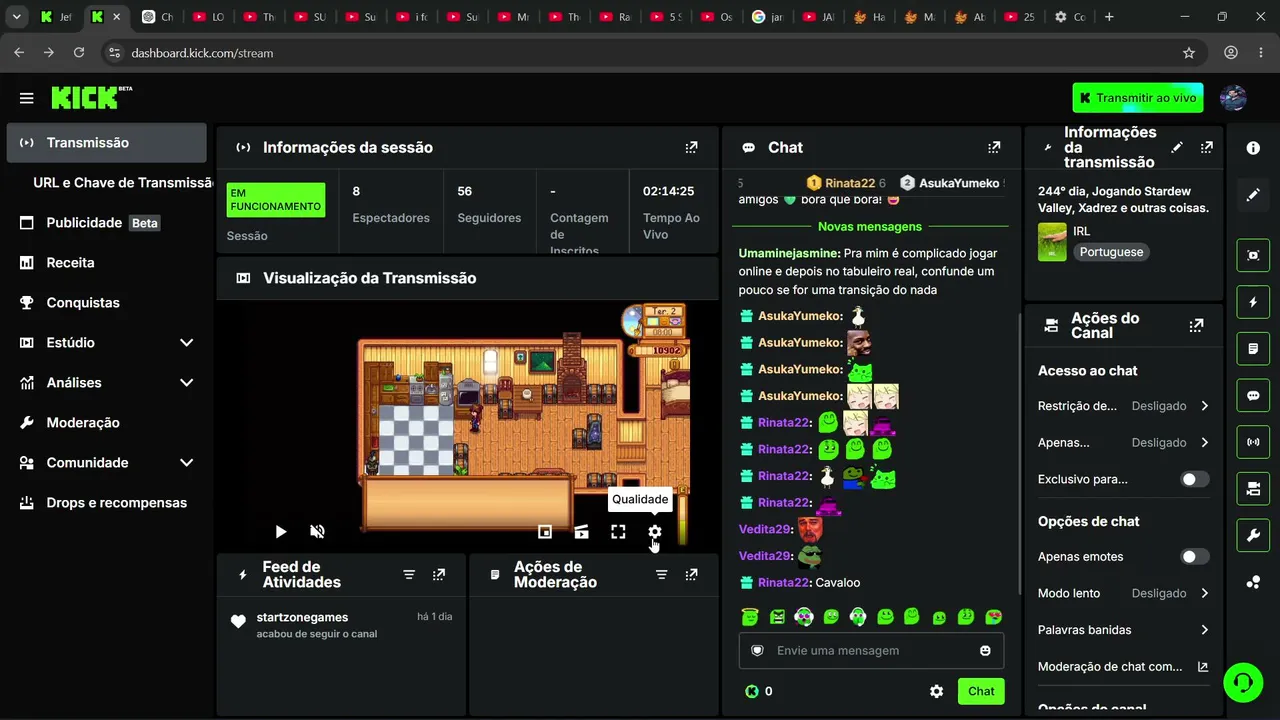Toggle the Exclusivo para... switch
The image size is (1280, 720).
click(x=1195, y=479)
